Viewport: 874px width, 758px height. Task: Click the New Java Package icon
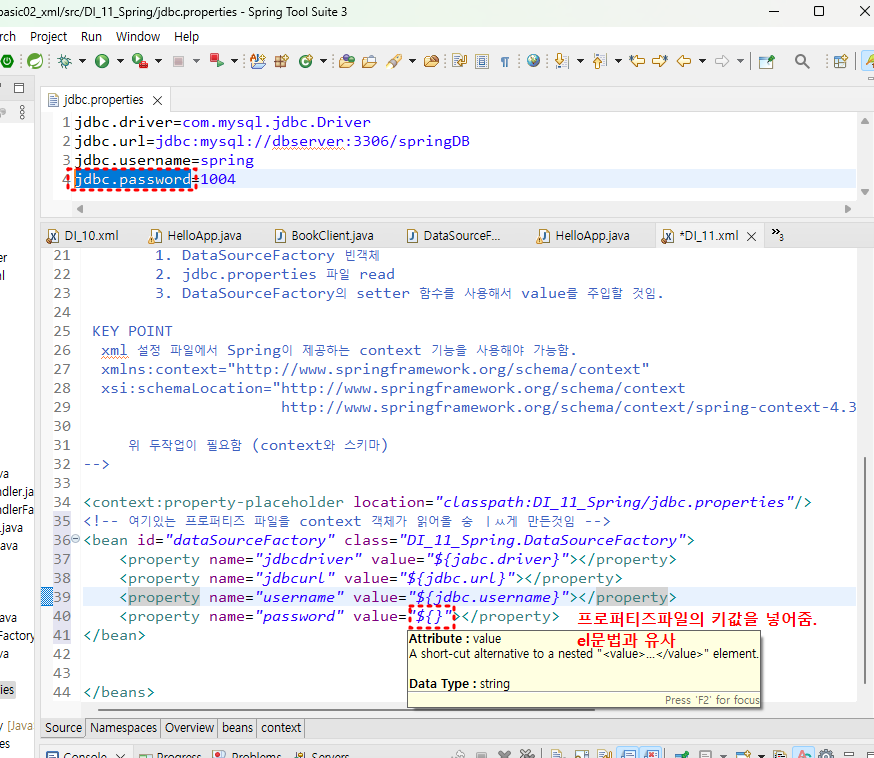click(x=281, y=61)
